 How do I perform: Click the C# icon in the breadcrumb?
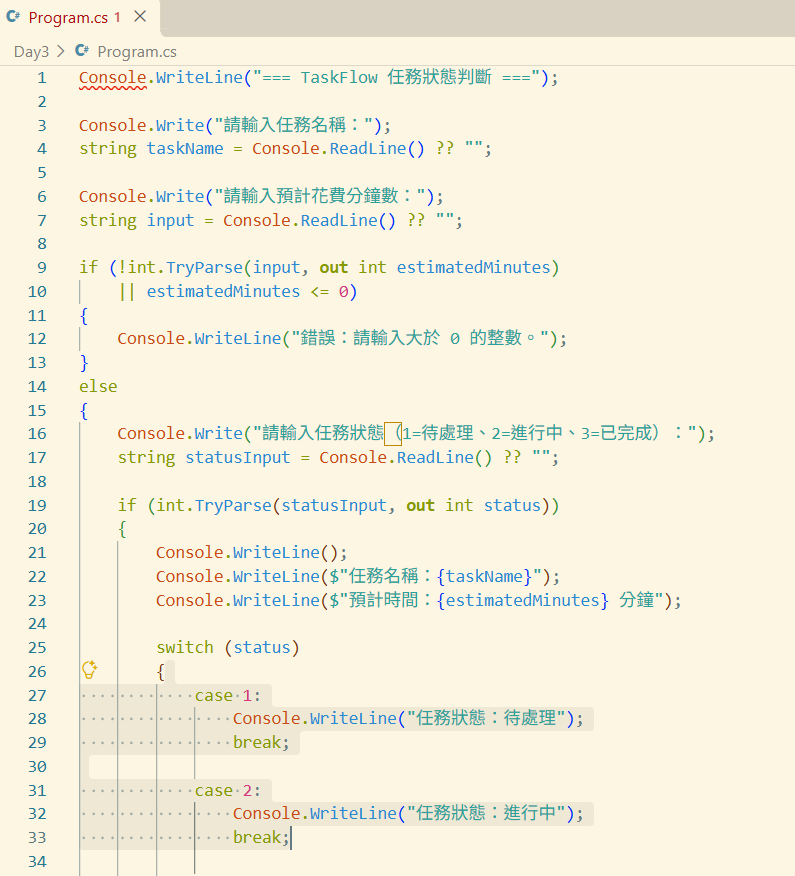(82, 51)
